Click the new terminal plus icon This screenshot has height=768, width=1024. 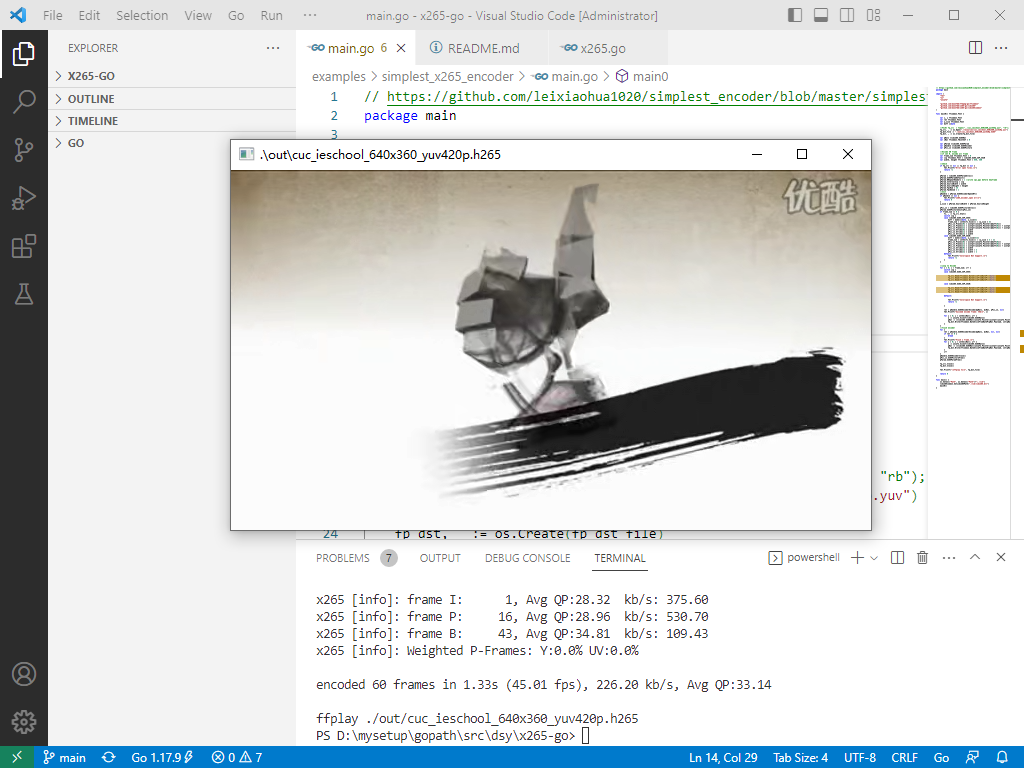tap(857, 558)
